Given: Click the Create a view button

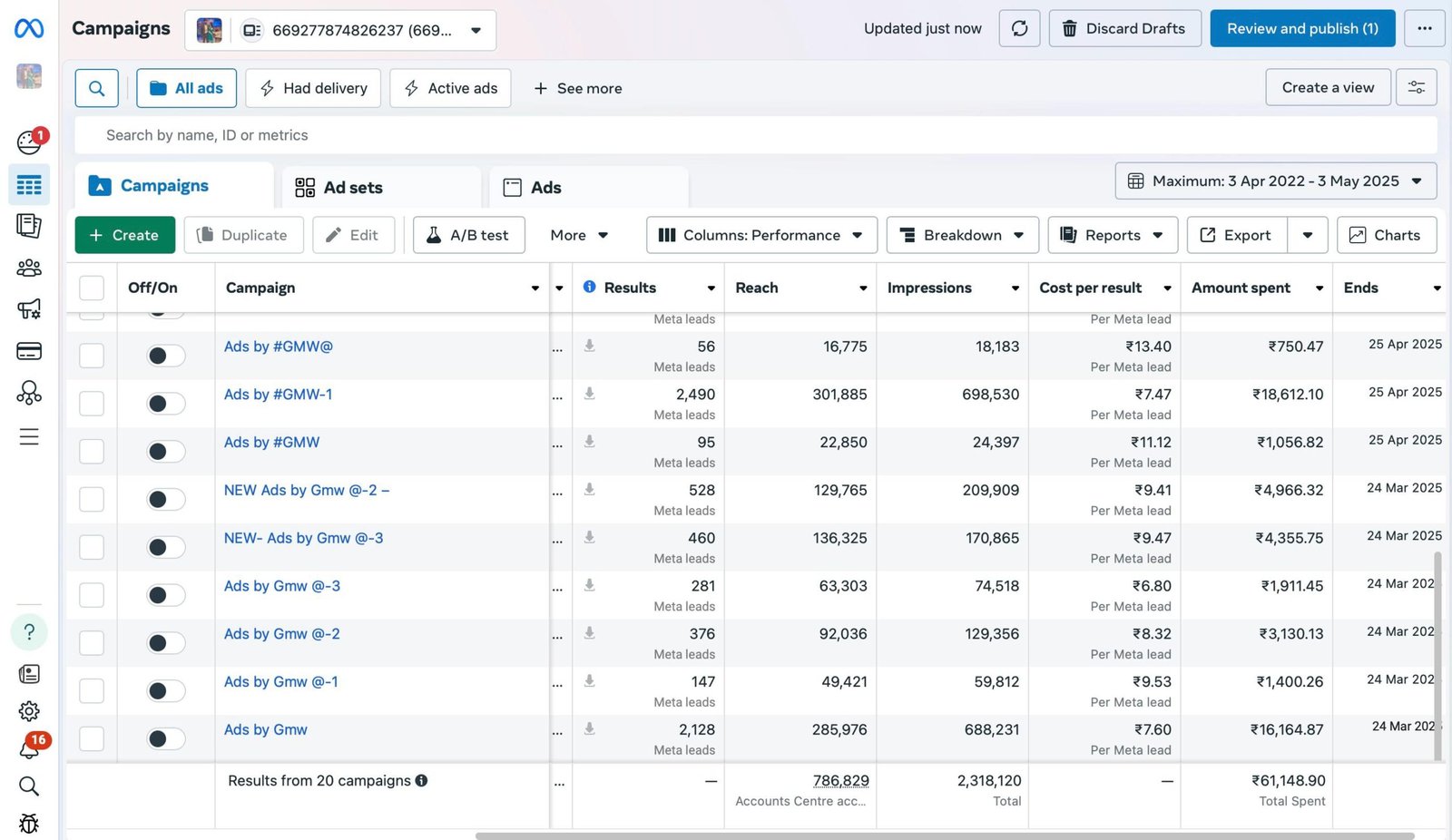Looking at the screenshot, I should point(1328,87).
